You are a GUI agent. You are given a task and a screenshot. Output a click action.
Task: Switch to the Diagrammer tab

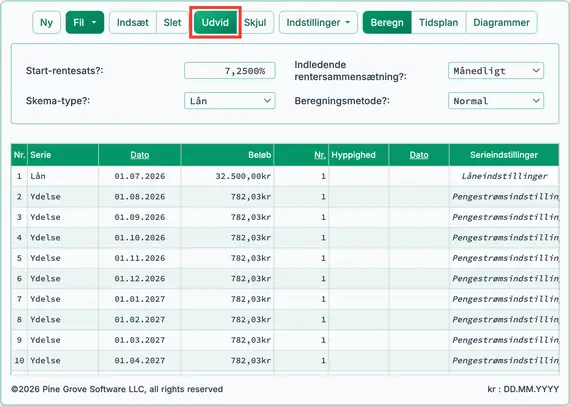tap(501, 23)
